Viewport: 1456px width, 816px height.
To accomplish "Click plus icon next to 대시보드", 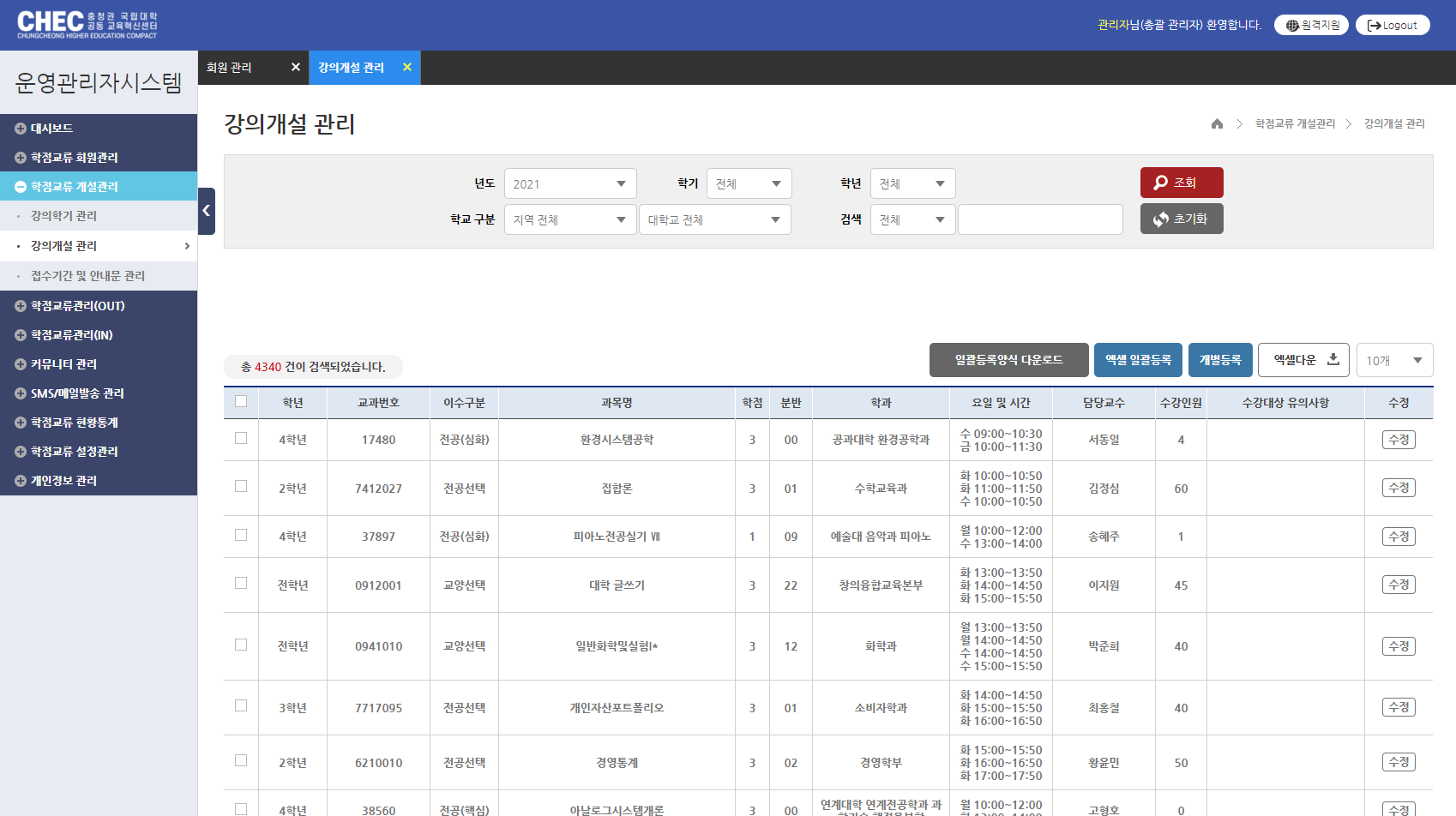I will pos(21,129).
